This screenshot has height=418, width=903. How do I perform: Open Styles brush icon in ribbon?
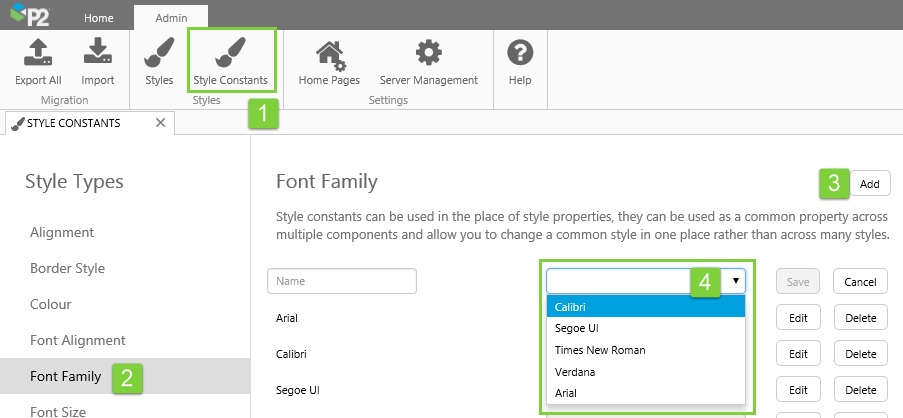point(159,52)
